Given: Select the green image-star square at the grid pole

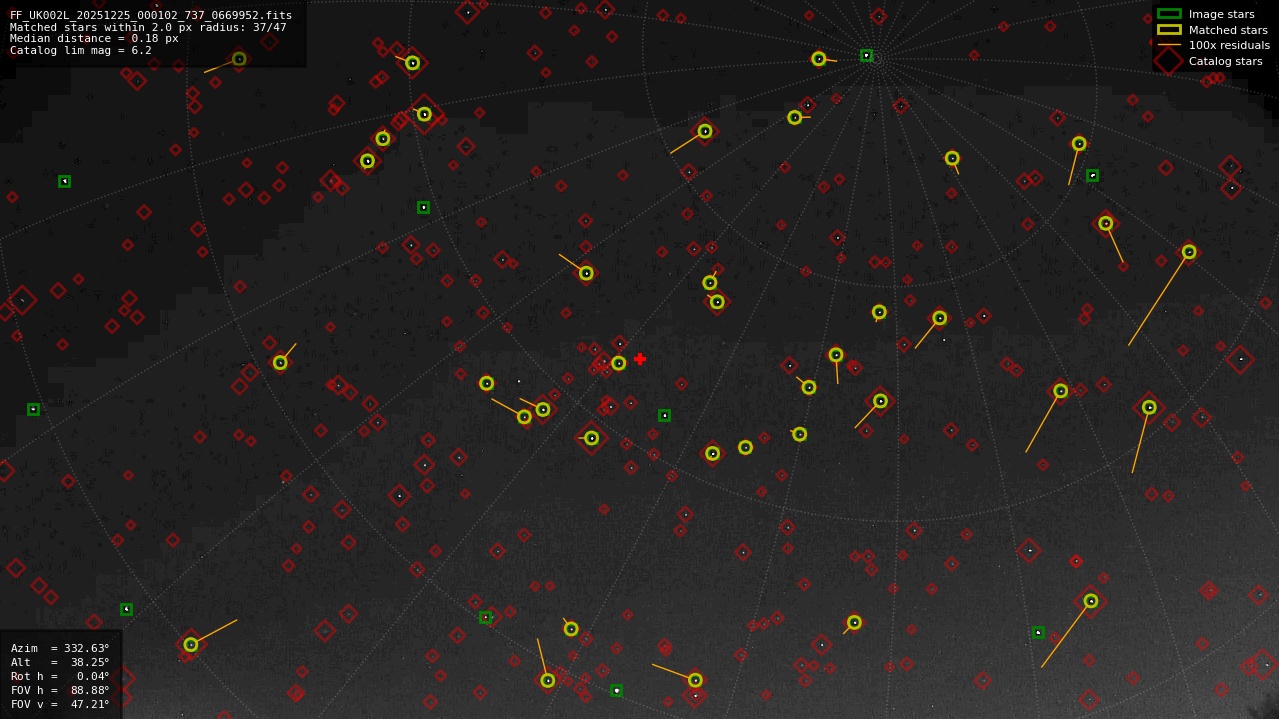Looking at the screenshot, I should (x=866, y=56).
